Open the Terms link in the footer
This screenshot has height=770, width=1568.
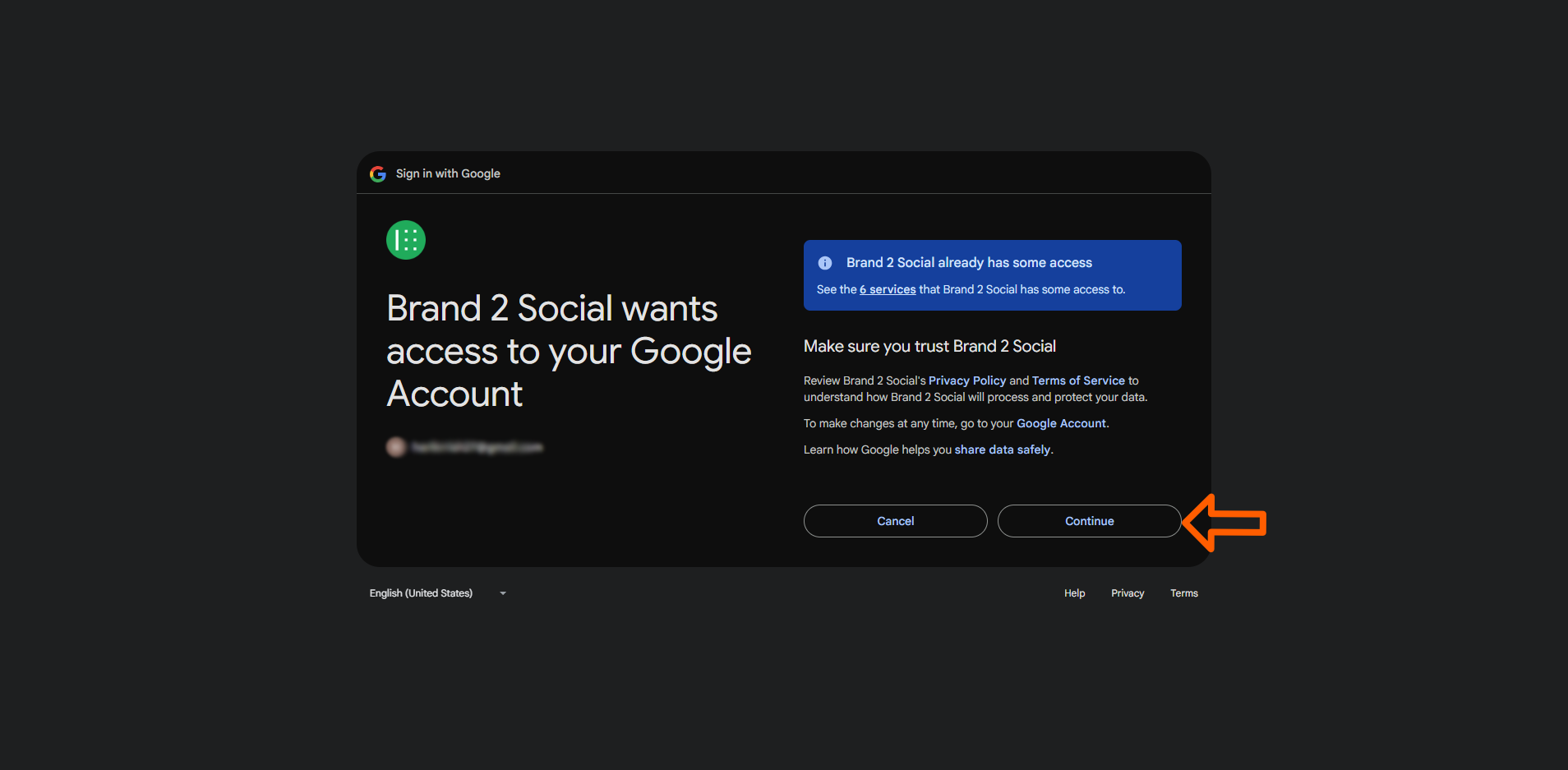[x=1183, y=592]
